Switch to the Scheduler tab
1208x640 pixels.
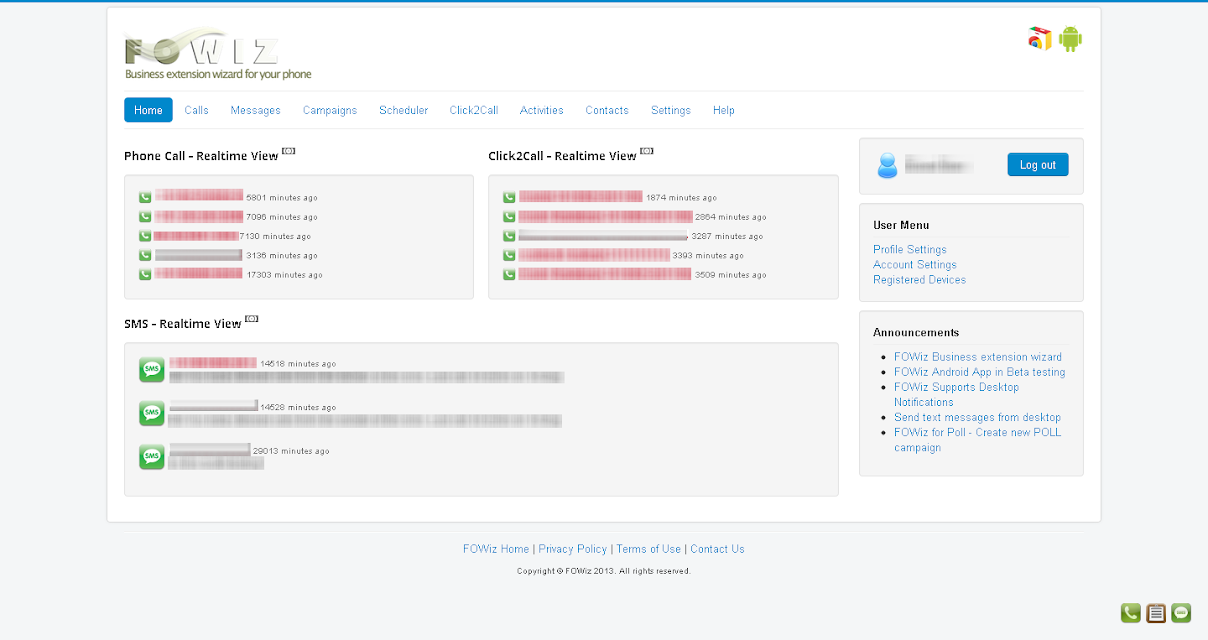pyautogui.click(x=403, y=110)
